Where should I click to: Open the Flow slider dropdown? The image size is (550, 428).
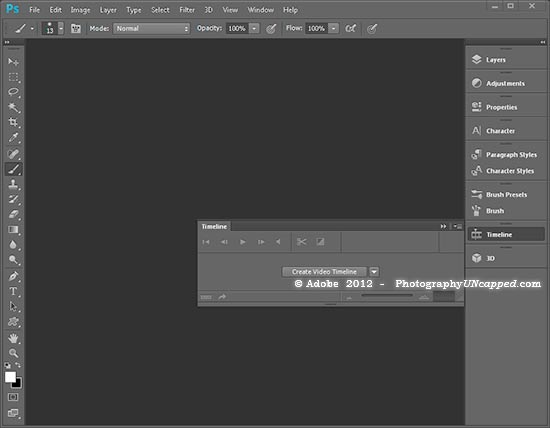tap(334, 28)
